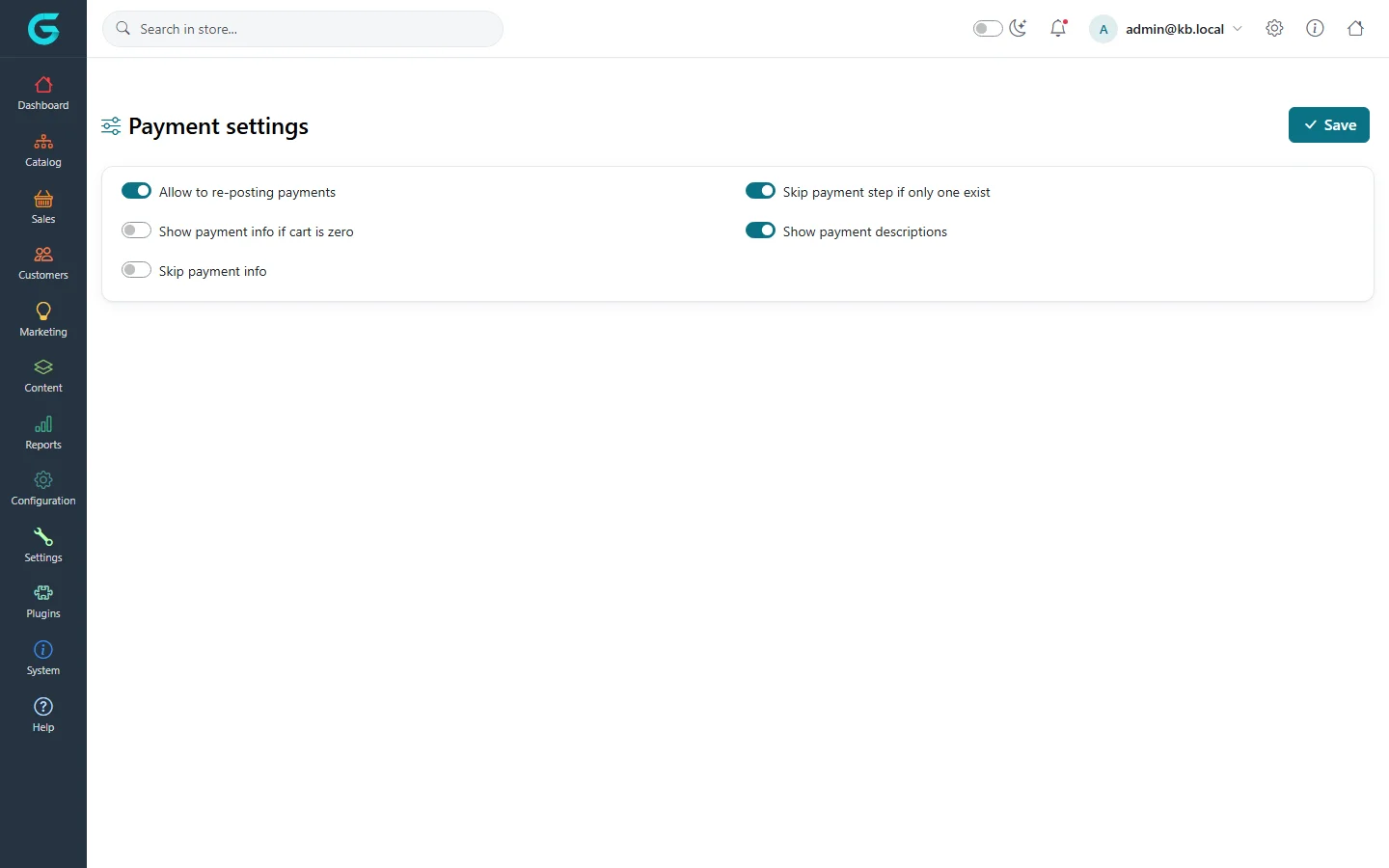The image size is (1389, 868).
Task: Go to store home icon
Action: (1355, 28)
